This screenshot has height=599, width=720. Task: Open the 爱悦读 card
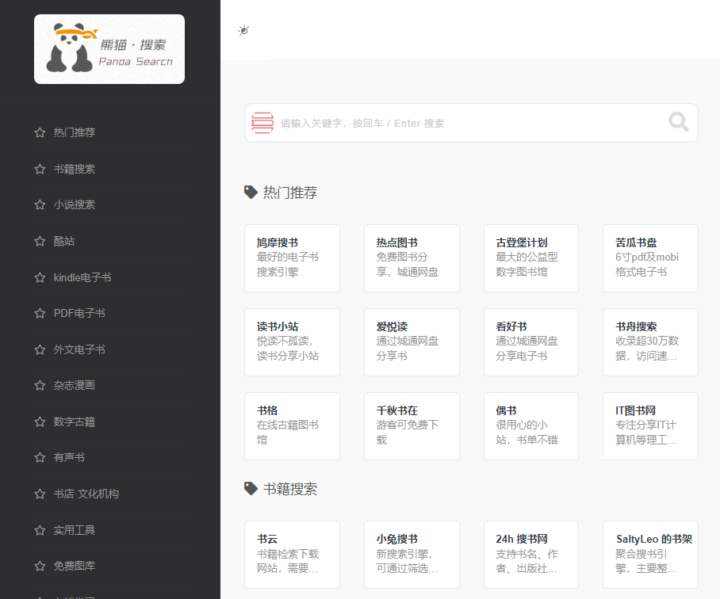412,342
